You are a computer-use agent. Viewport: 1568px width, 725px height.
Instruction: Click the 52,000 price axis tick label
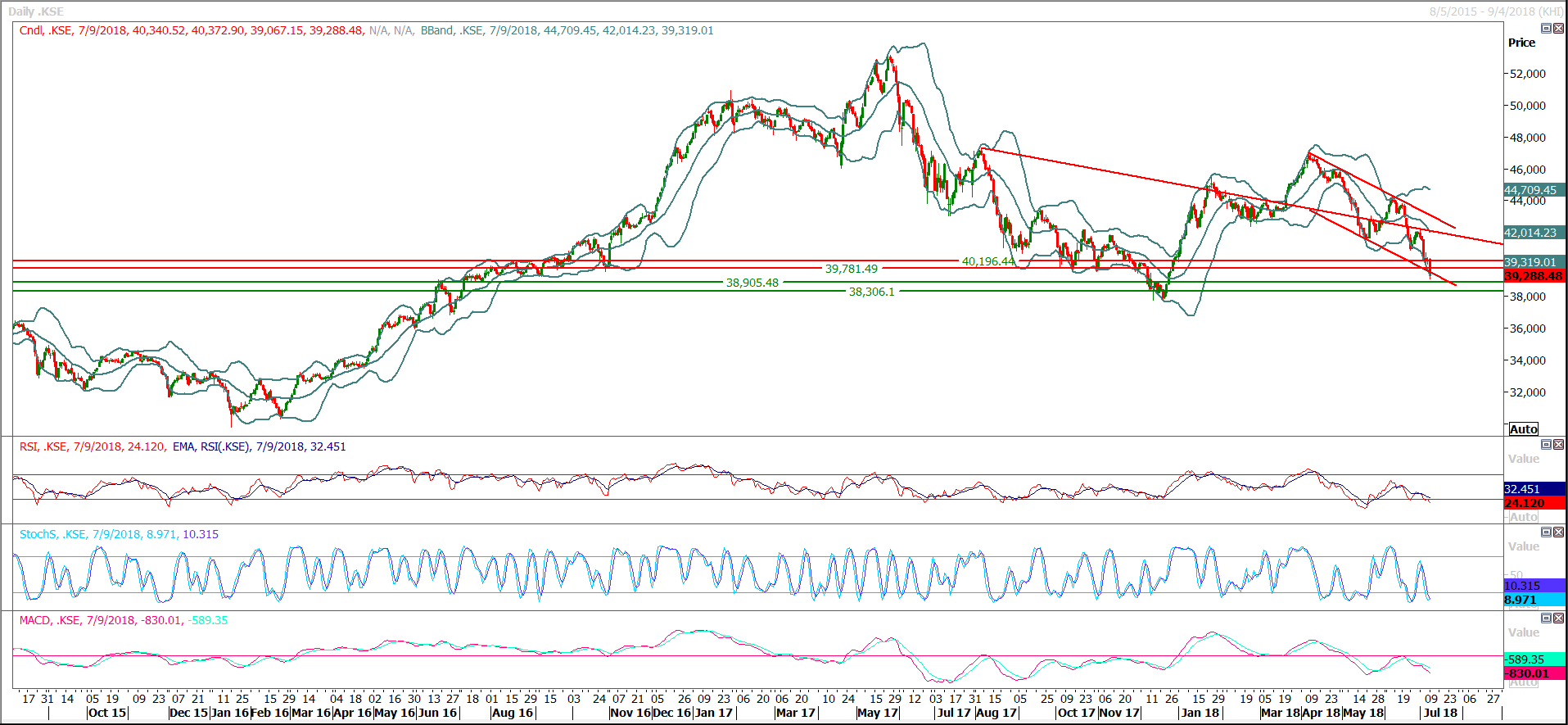pyautogui.click(x=1528, y=74)
